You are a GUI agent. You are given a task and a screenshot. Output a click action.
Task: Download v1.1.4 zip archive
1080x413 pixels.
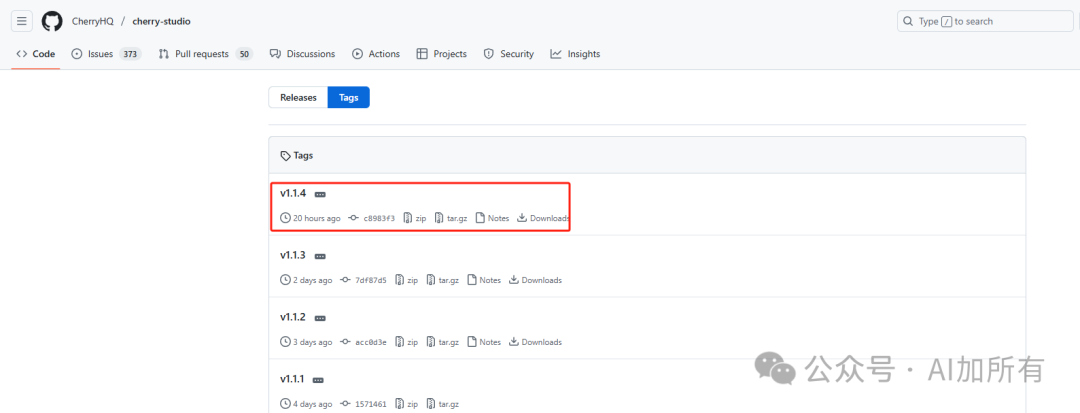click(x=415, y=218)
